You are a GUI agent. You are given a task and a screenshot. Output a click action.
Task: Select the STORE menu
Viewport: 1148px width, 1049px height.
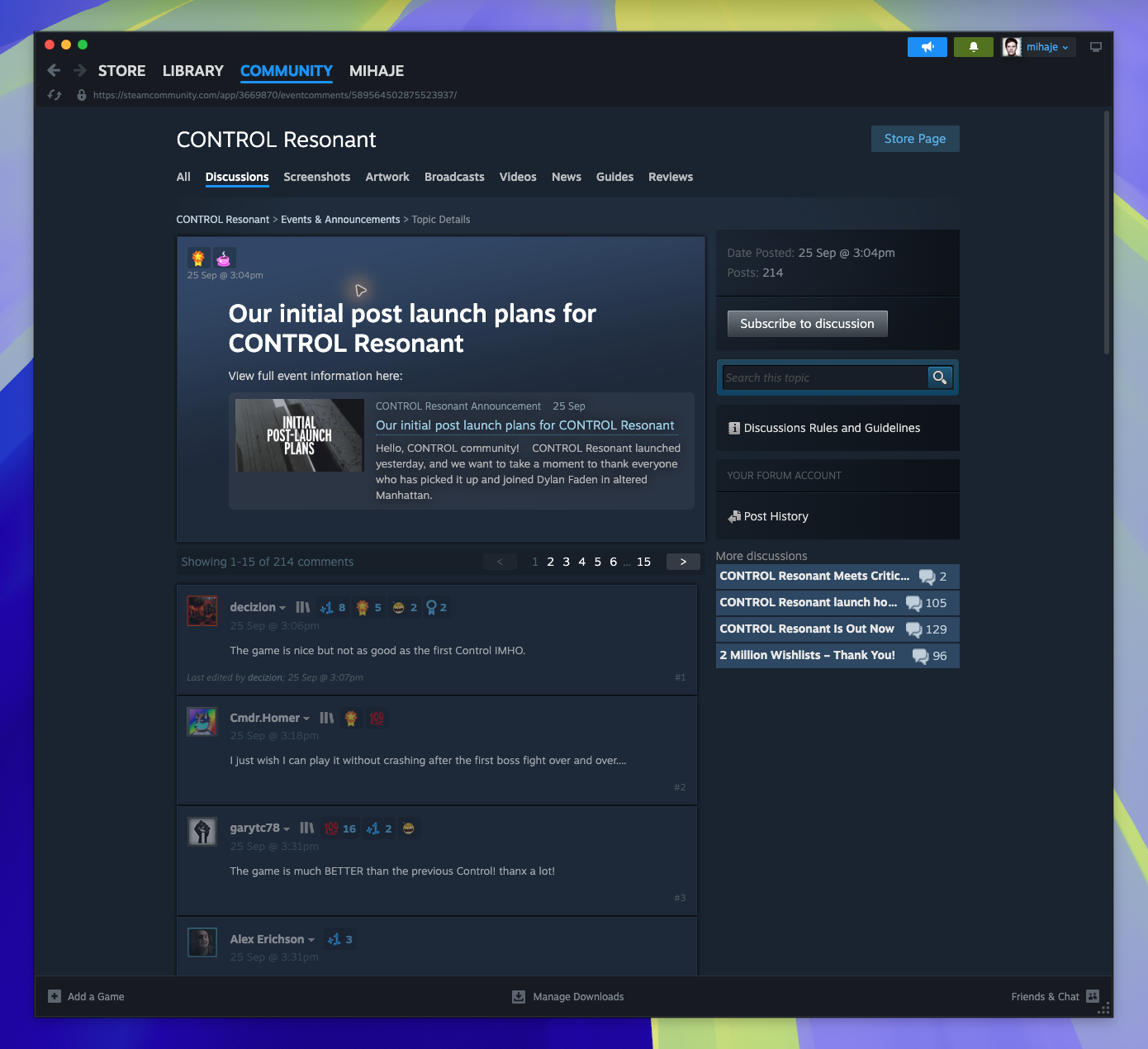point(122,71)
